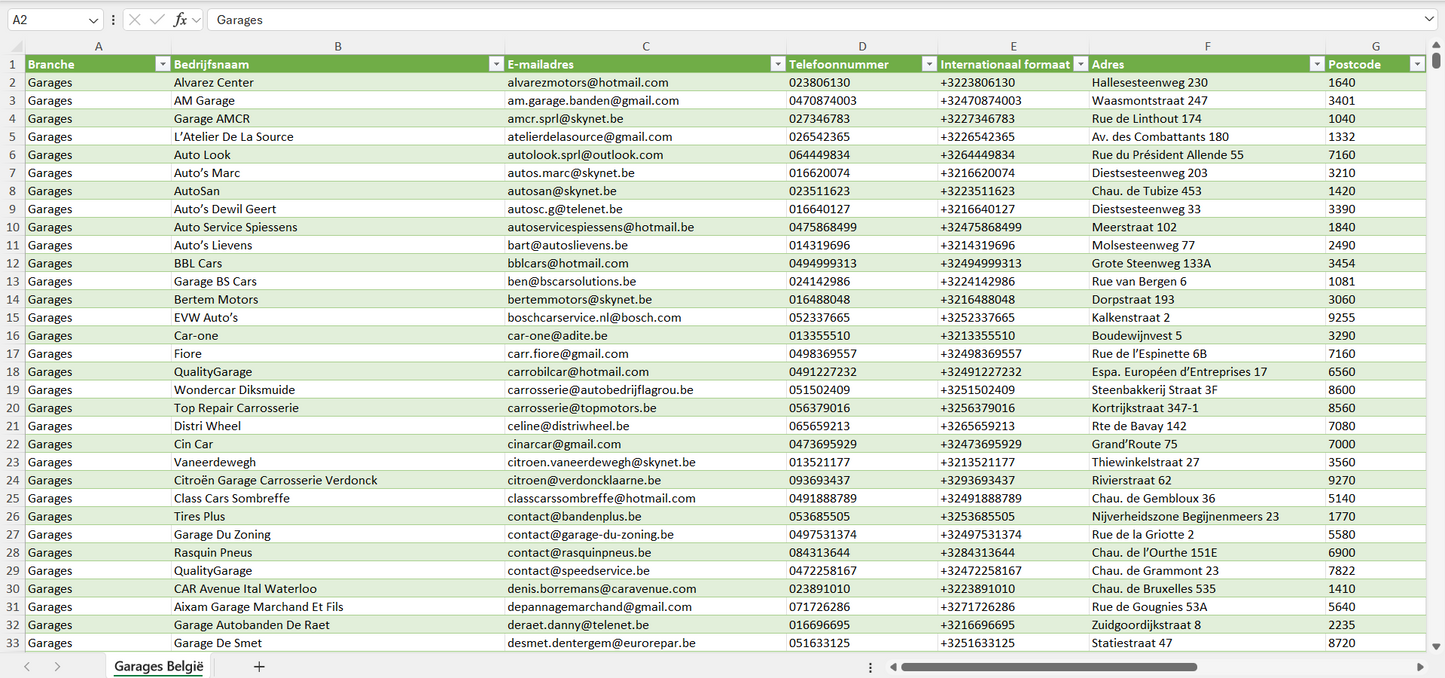Image resolution: width=1445 pixels, height=678 pixels.
Task: Click the Enter checkmark icon in formula bar
Action: tap(157, 20)
